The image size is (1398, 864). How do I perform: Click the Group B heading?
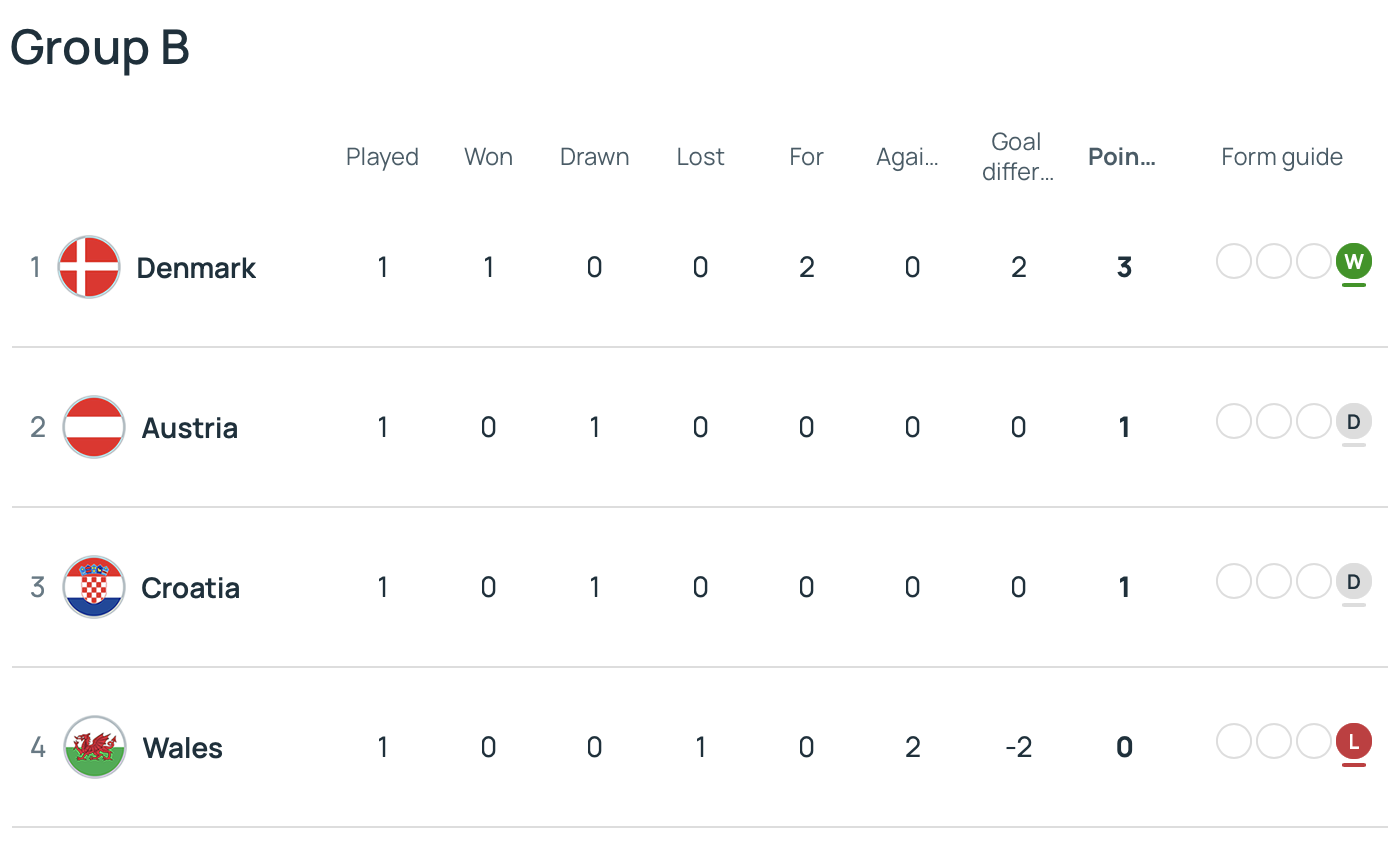click(100, 47)
